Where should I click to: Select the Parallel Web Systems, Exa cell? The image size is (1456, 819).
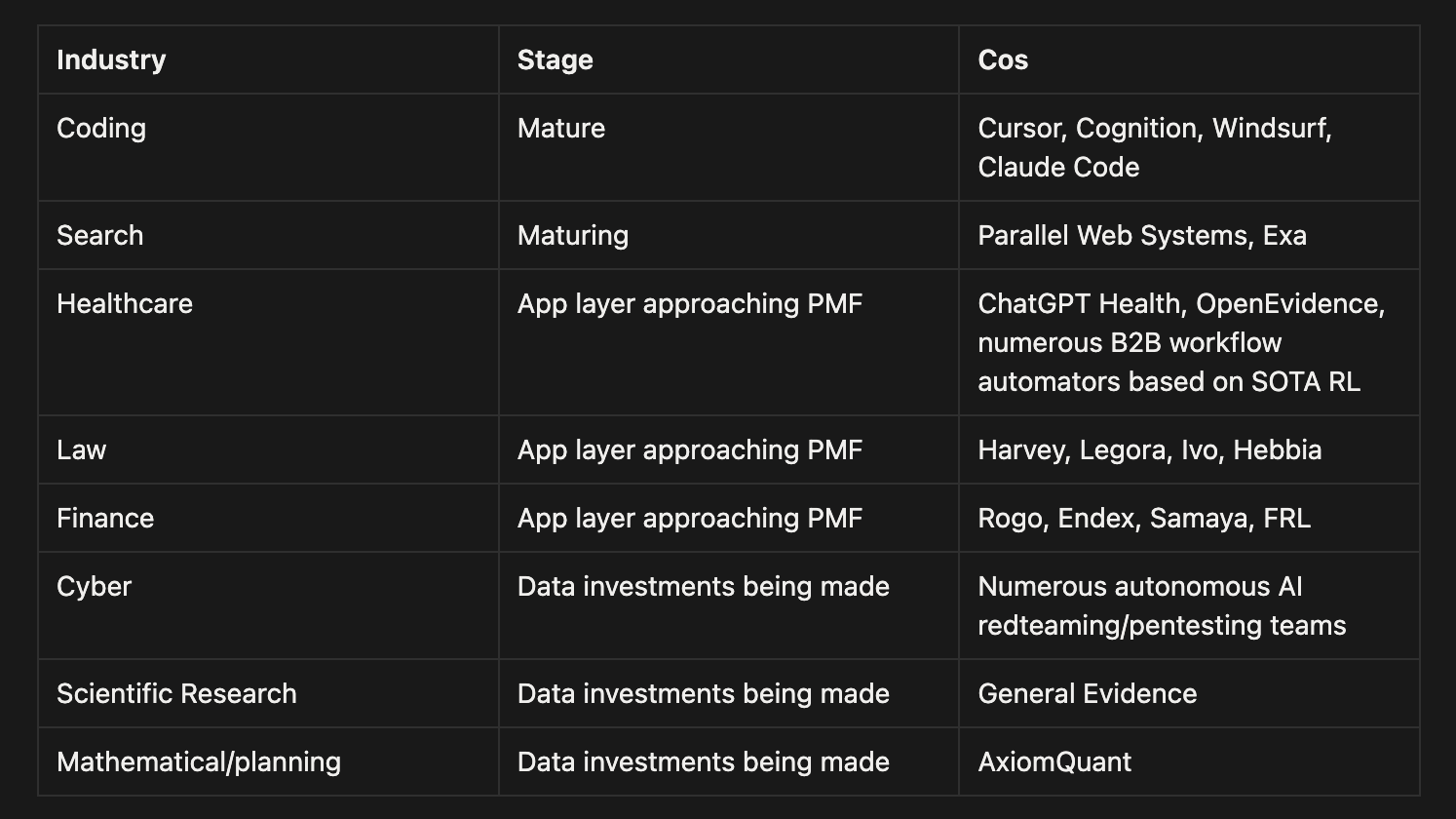coord(1189,235)
